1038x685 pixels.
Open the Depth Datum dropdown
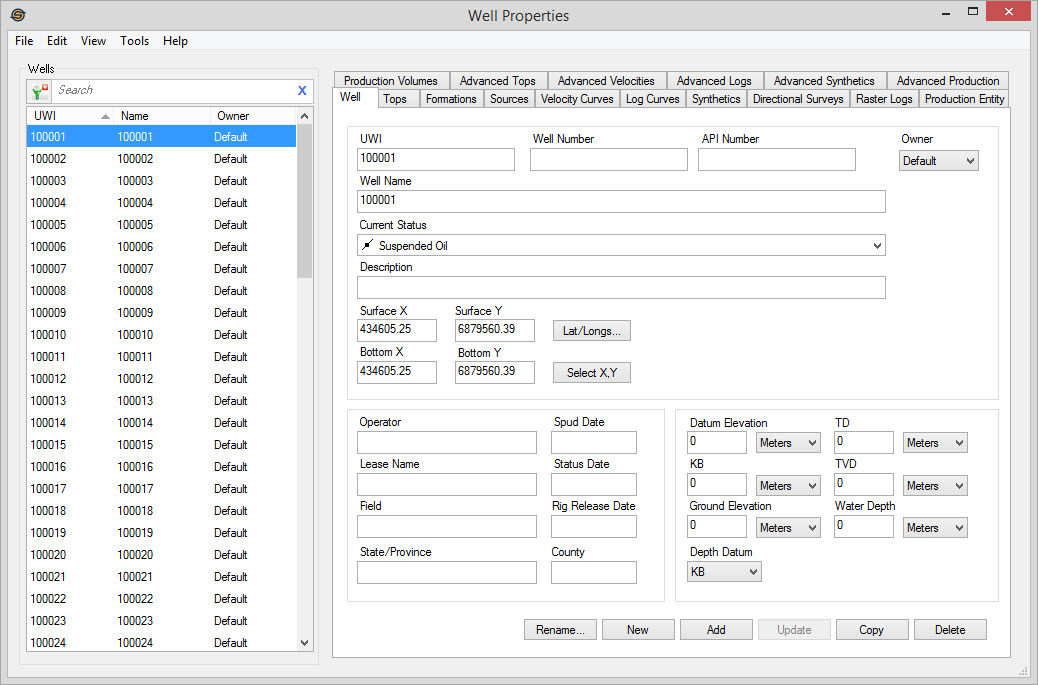tap(725, 572)
